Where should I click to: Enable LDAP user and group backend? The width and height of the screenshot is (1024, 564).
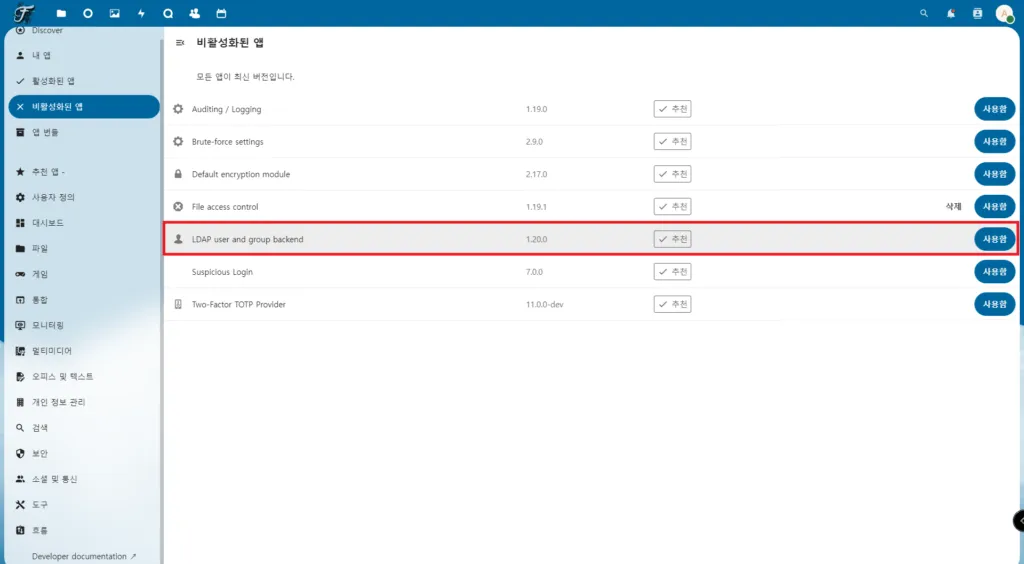point(995,239)
